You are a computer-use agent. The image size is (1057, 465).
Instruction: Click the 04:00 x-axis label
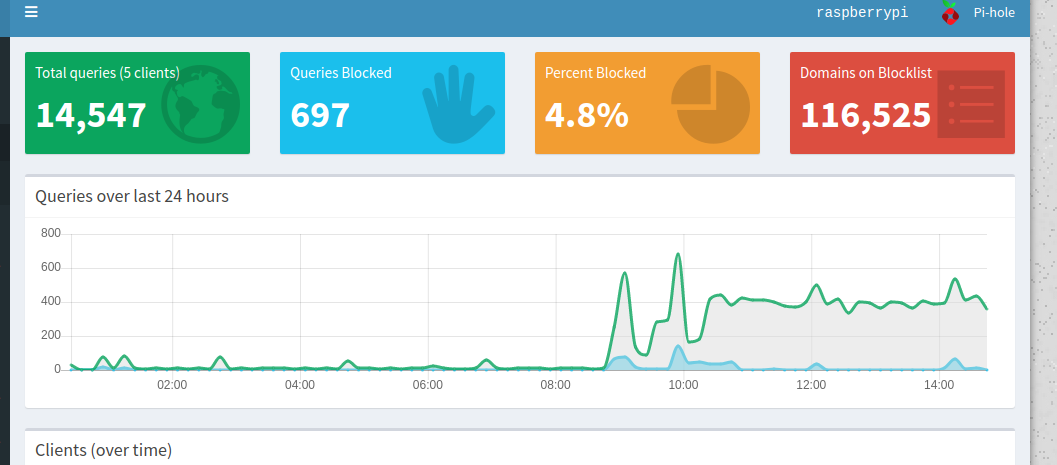[300, 385]
